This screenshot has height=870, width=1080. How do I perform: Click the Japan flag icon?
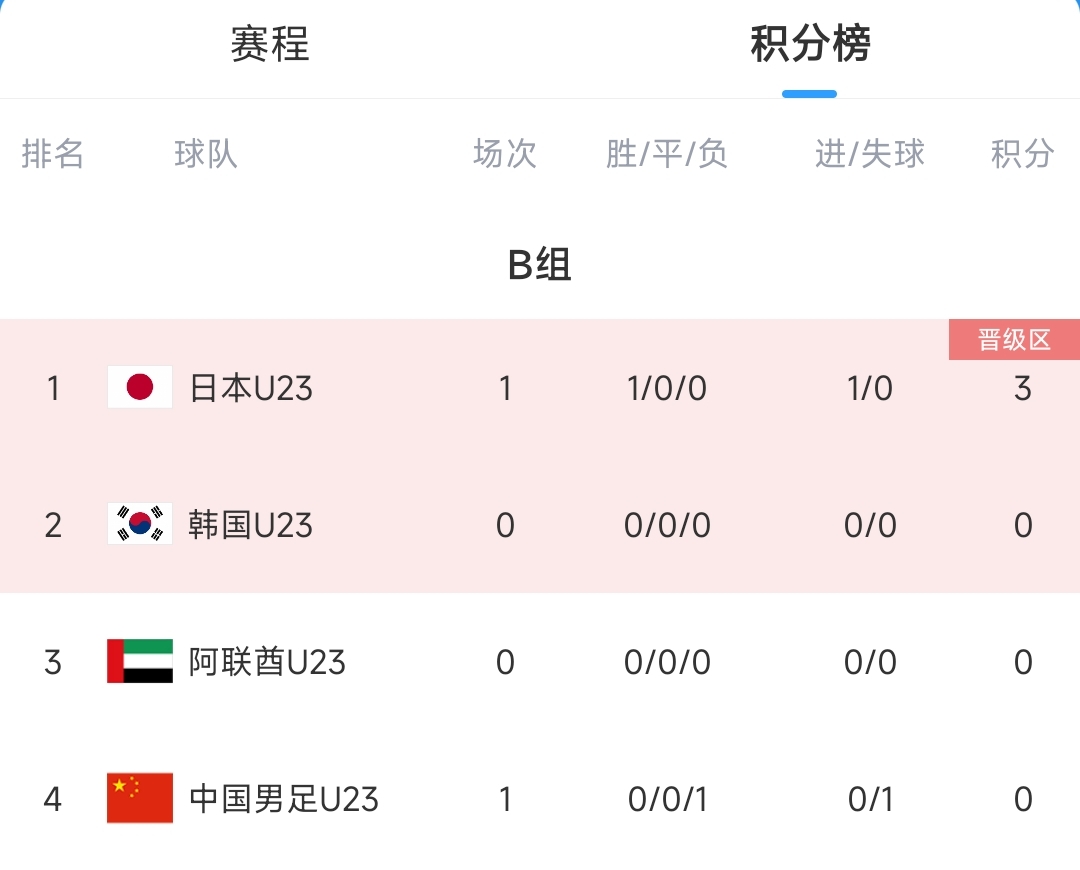(x=140, y=387)
